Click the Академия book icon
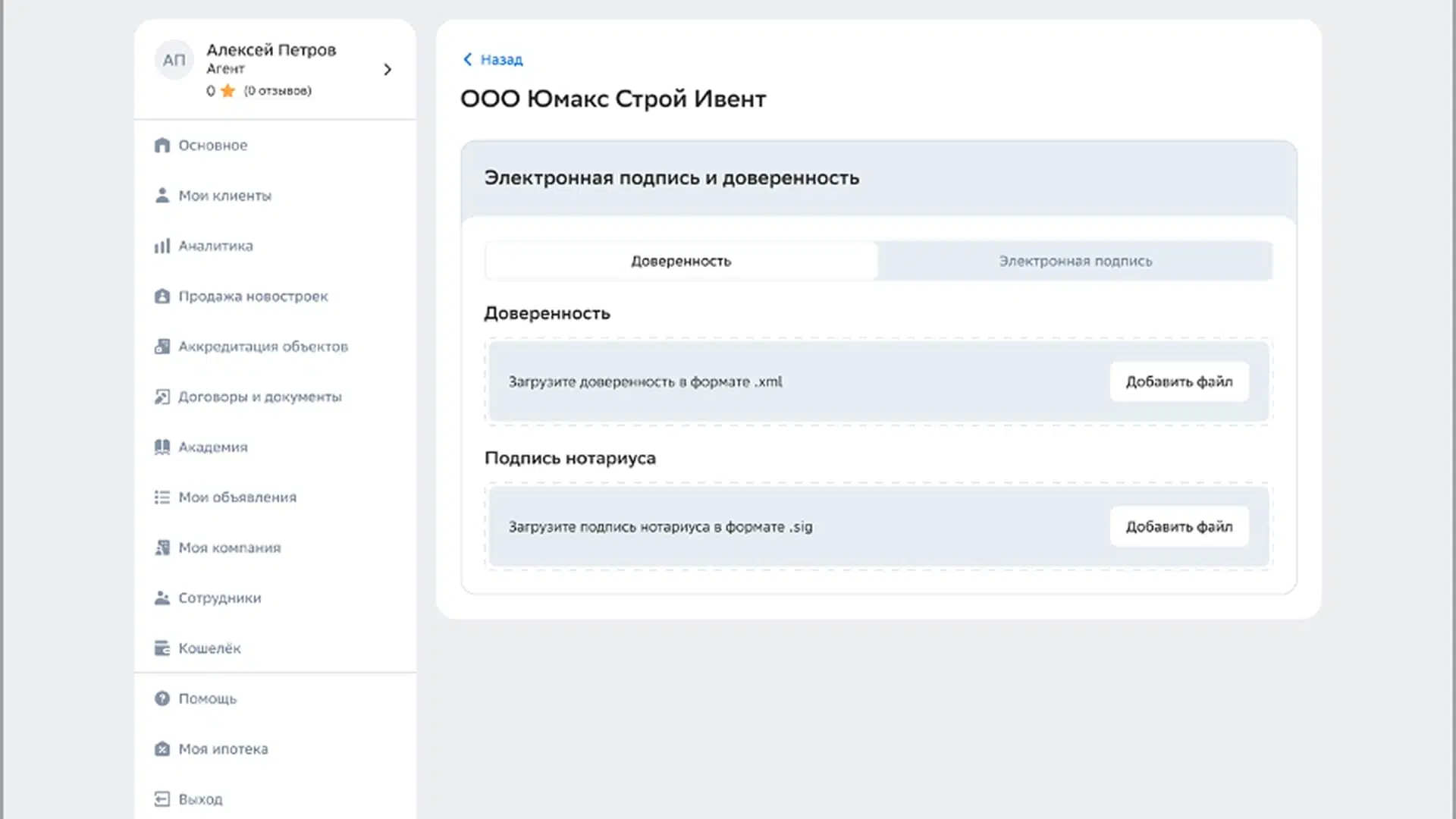Screen dimensions: 1456x819 pos(162,447)
